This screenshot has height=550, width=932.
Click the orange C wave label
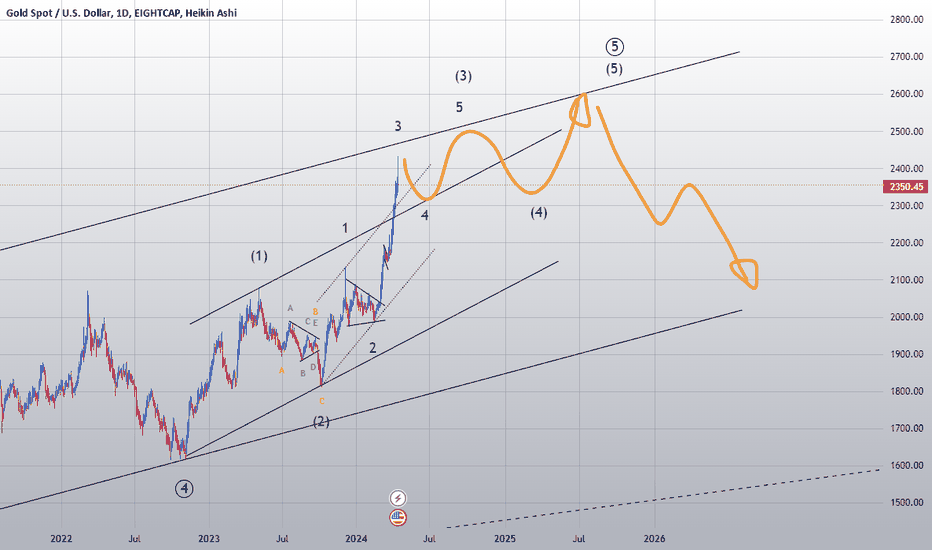click(322, 401)
